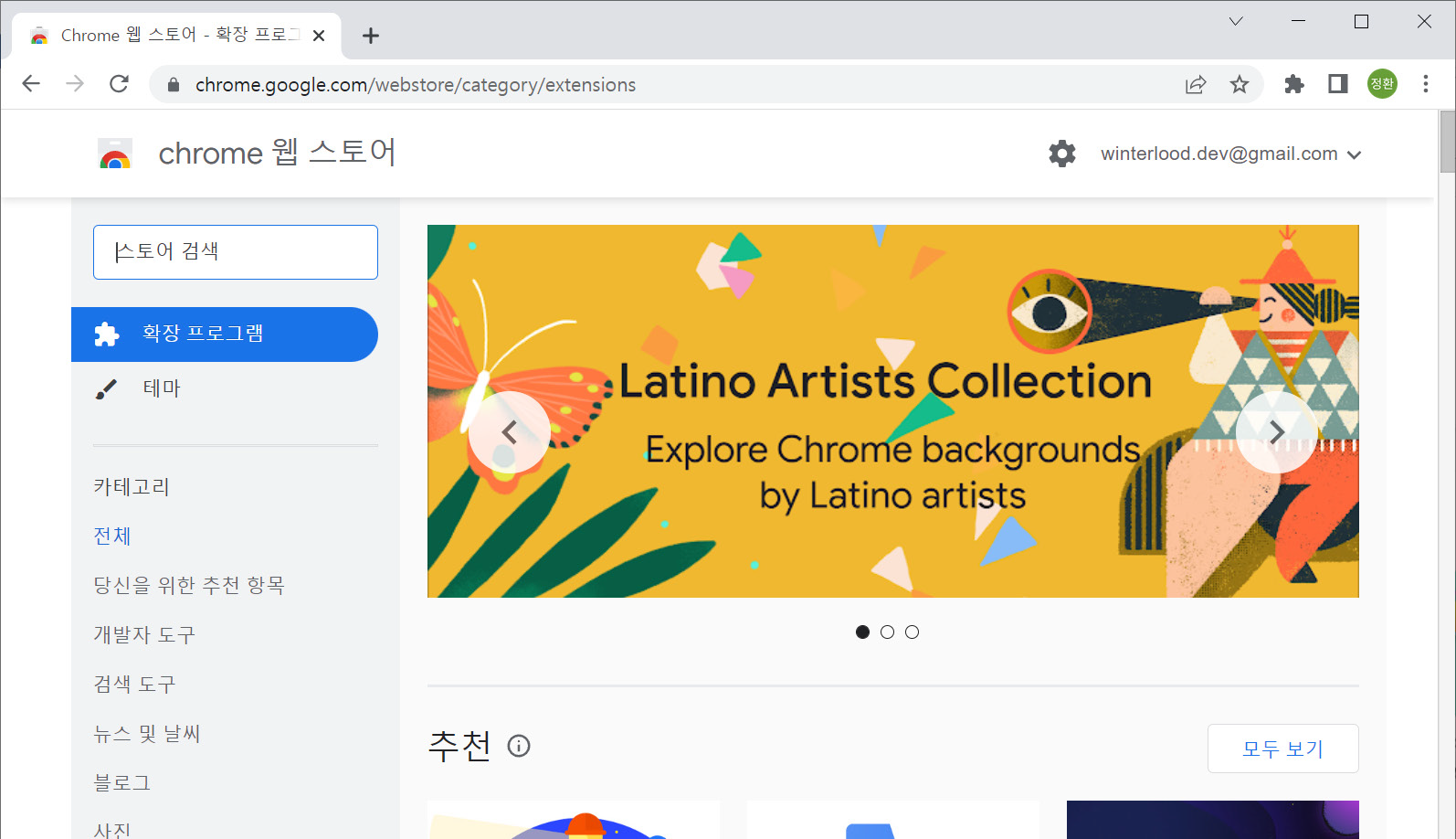
Task: Click the 확장 프로그램 puzzle piece icon
Action: [x=107, y=335]
